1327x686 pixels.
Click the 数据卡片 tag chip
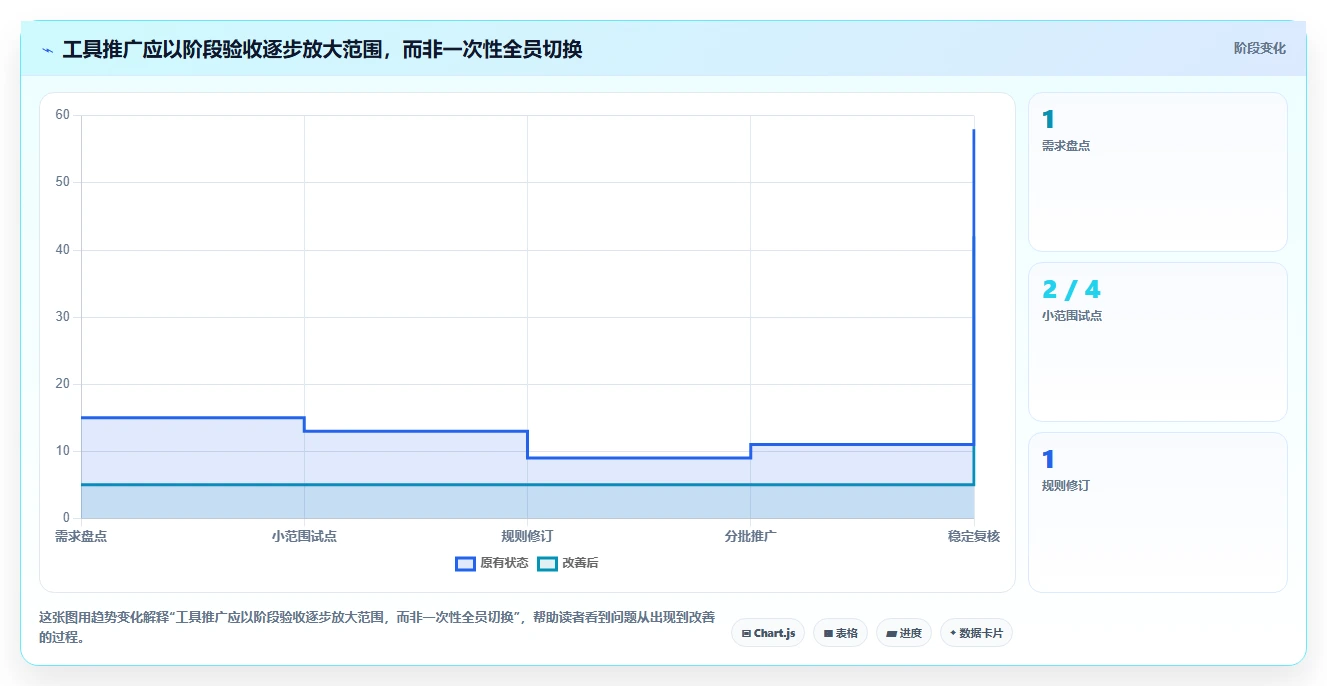point(976,633)
